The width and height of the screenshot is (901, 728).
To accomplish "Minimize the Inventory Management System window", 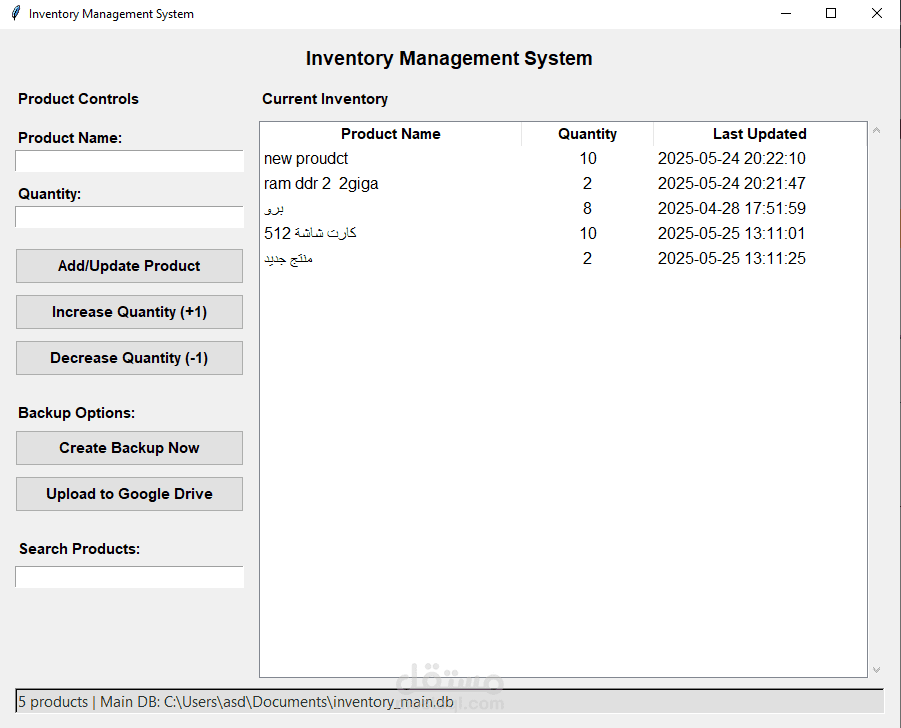I will (786, 13).
